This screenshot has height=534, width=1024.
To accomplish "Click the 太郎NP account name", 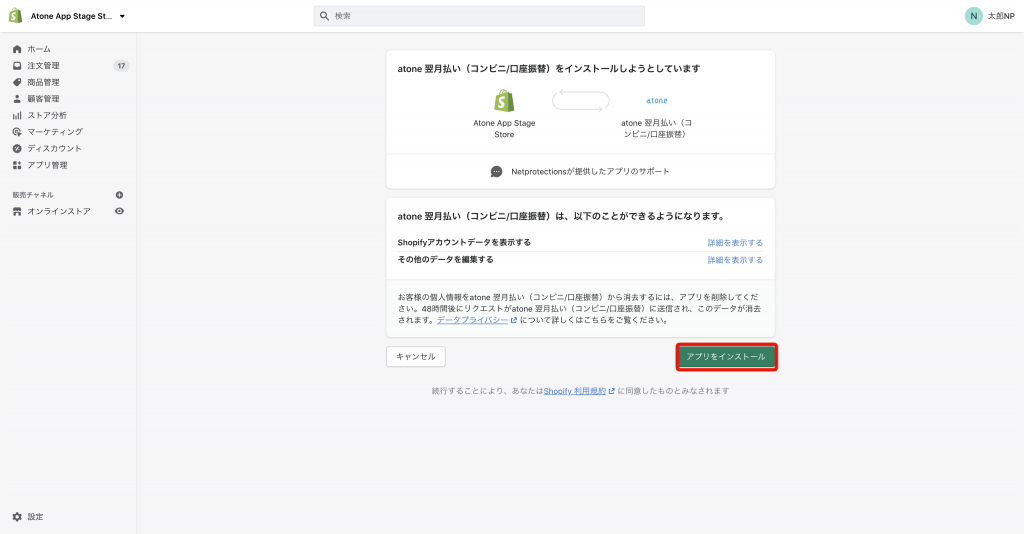I will pos(1001,16).
